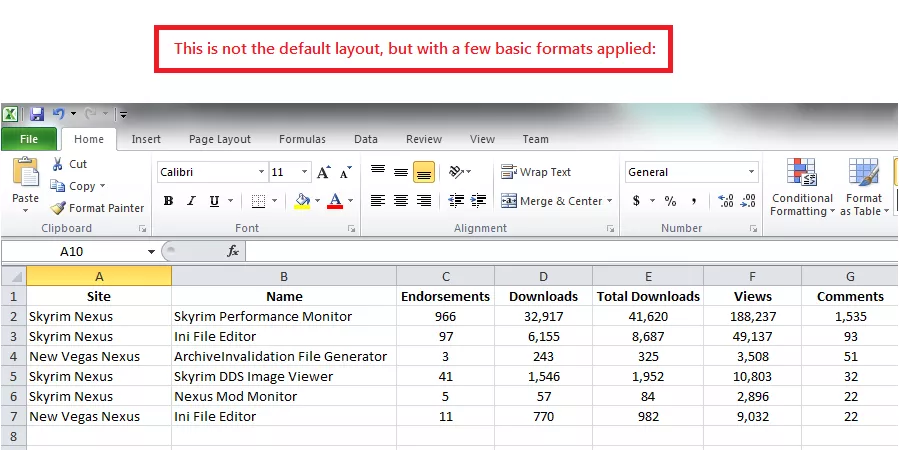Click Merge & Center
The height and width of the screenshot is (450, 899).
point(552,201)
